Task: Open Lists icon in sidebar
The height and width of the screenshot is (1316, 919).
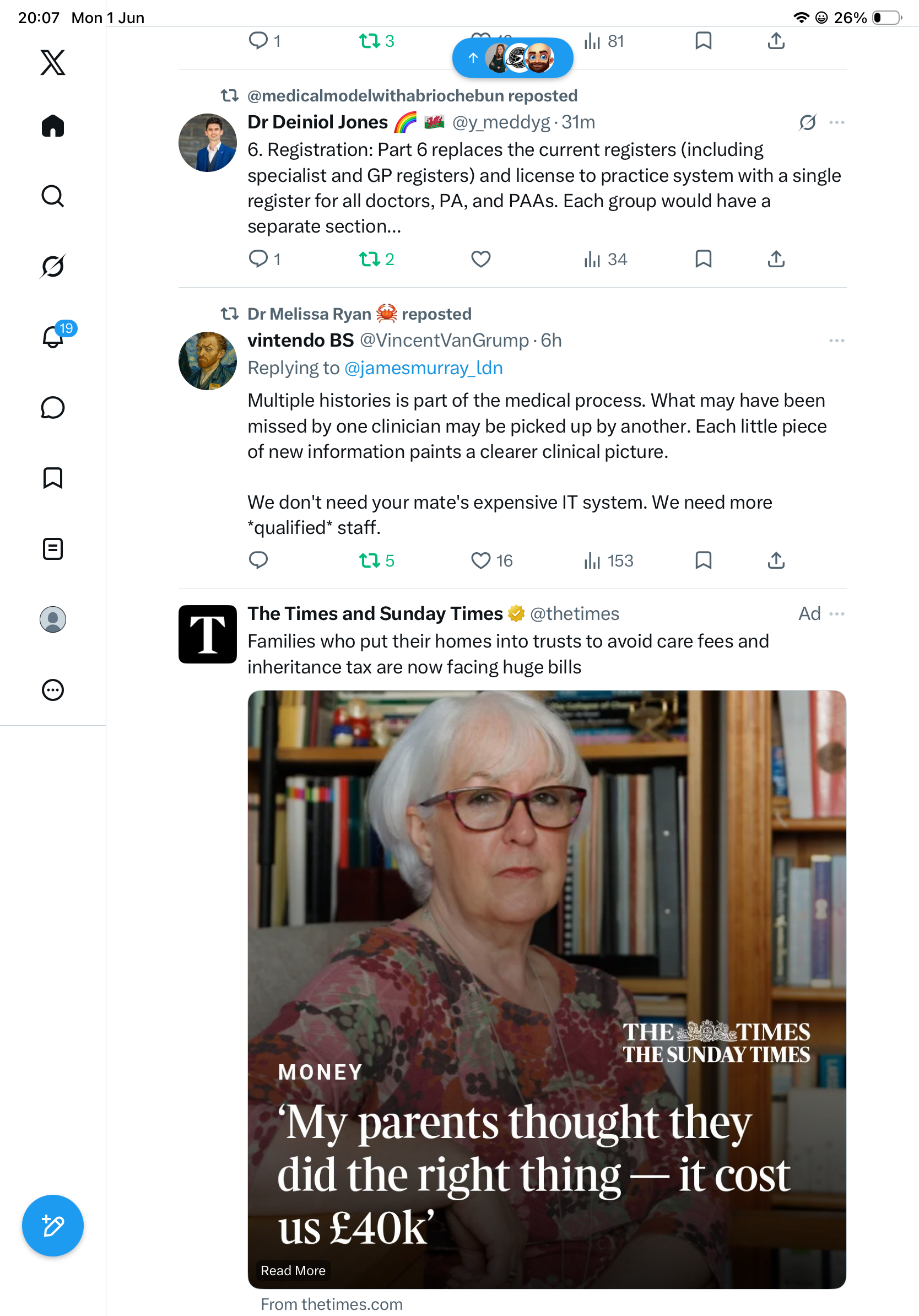Action: click(53, 548)
